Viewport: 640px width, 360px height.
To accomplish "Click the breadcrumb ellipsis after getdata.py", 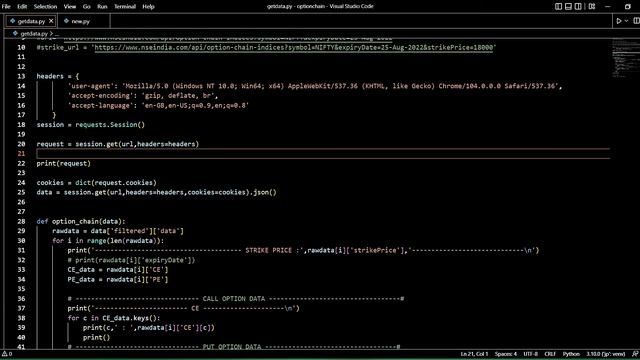I will point(57,34).
